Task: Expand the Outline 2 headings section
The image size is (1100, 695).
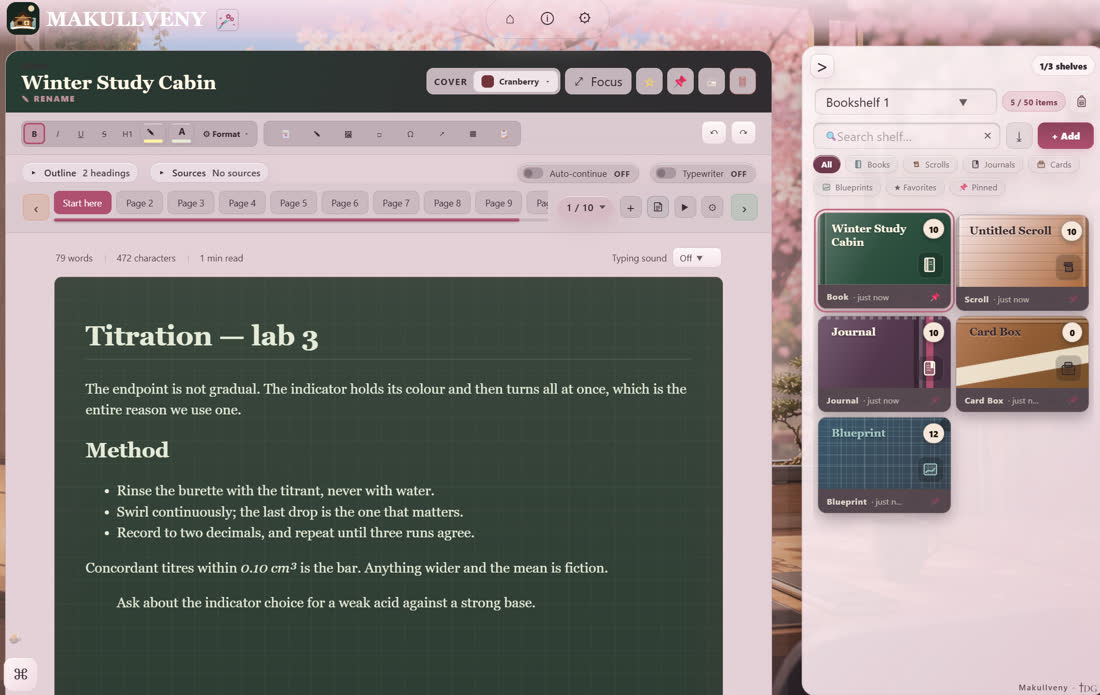Action: 80,173
